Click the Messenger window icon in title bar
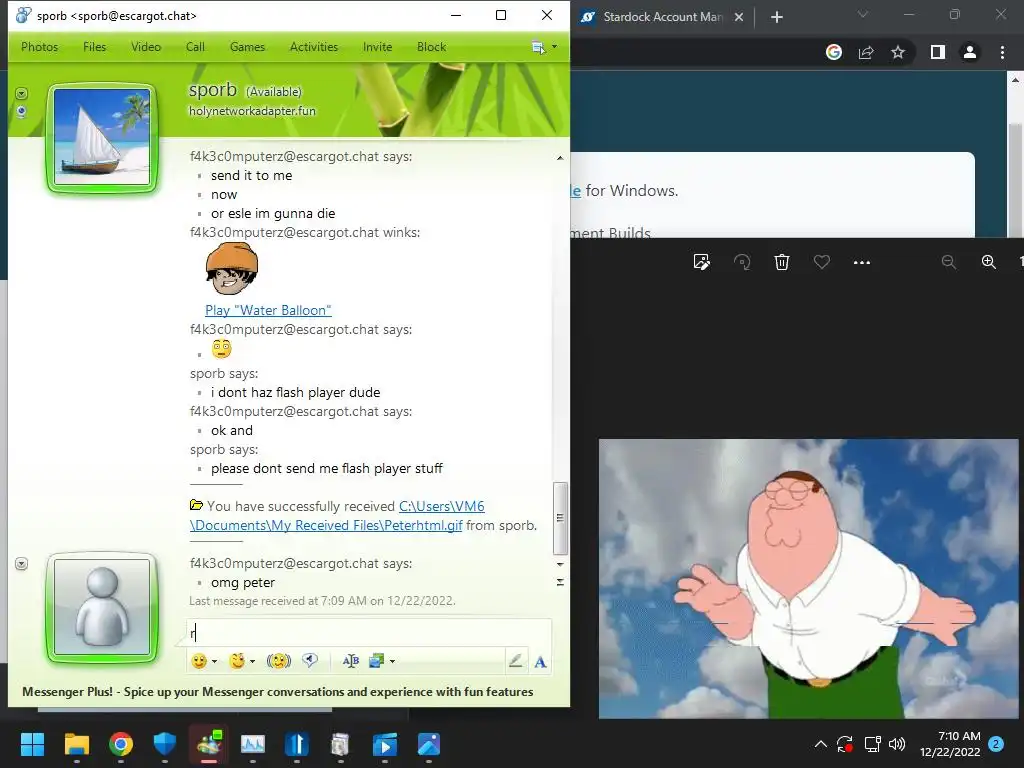 [x=23, y=15]
